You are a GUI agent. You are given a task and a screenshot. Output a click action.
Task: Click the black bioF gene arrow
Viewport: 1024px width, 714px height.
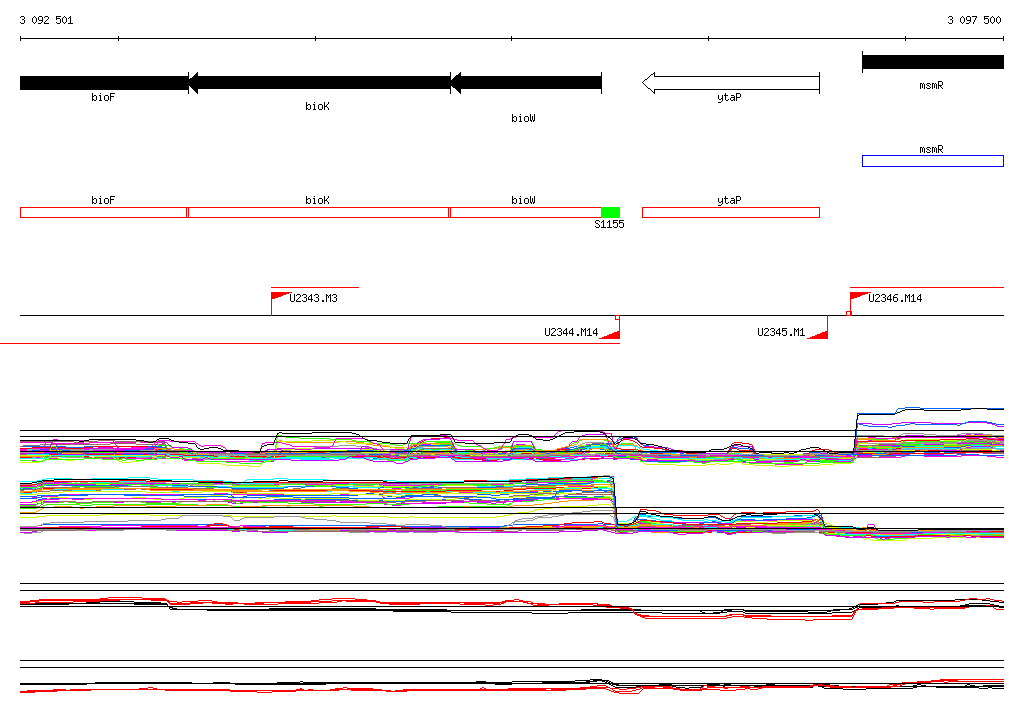point(104,83)
